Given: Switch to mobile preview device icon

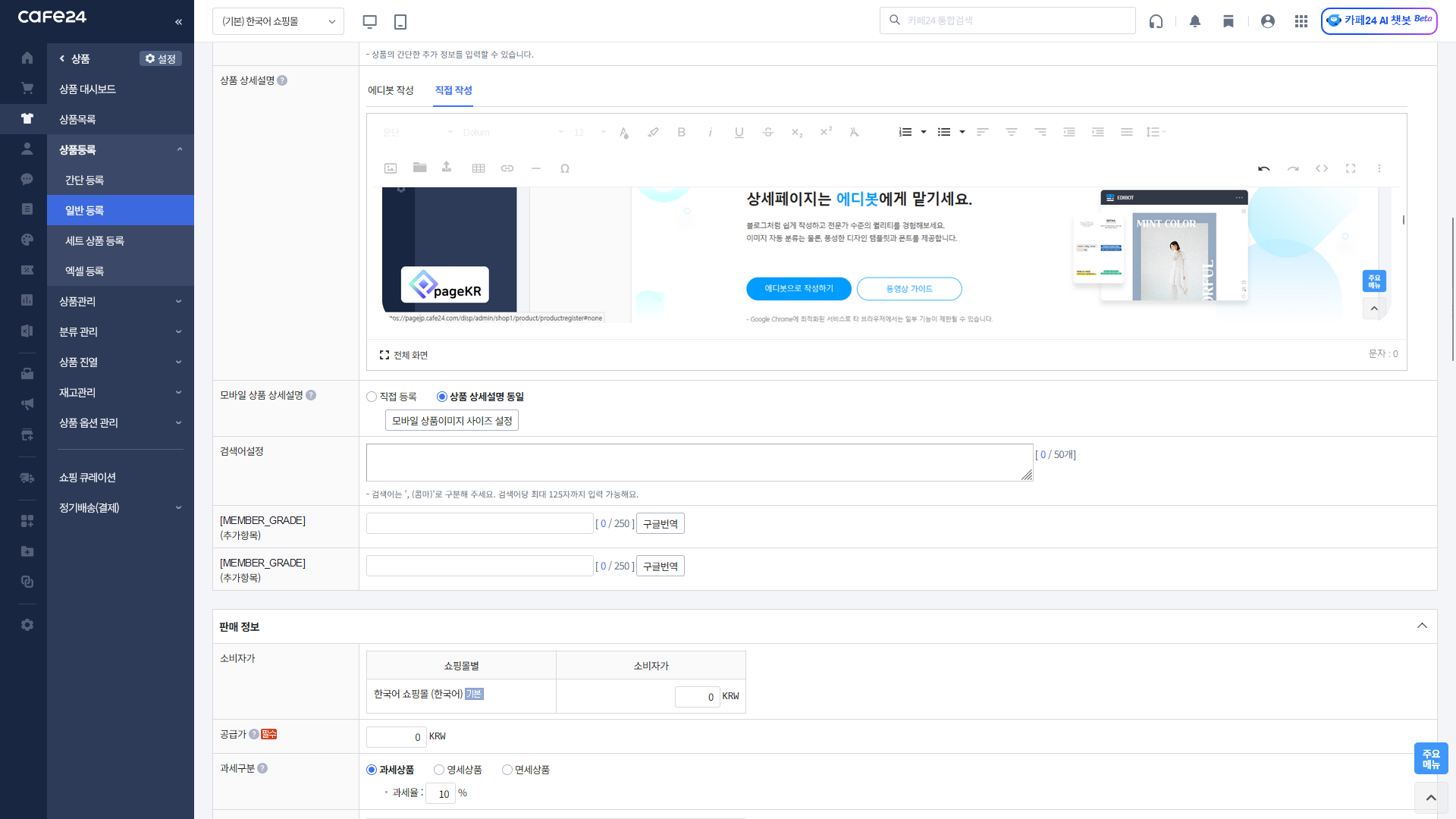Looking at the screenshot, I should point(400,21).
